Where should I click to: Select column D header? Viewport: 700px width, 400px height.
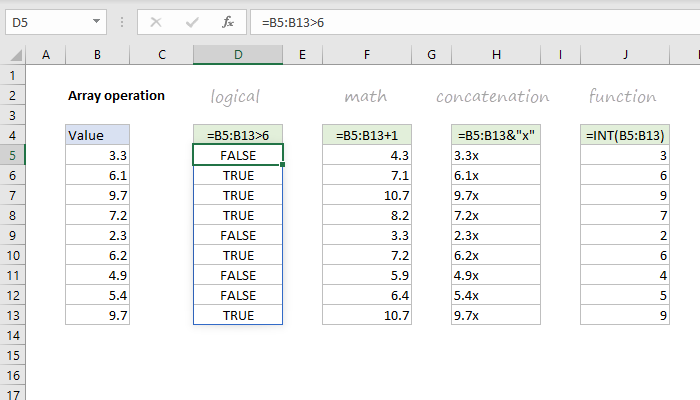[x=238, y=53]
